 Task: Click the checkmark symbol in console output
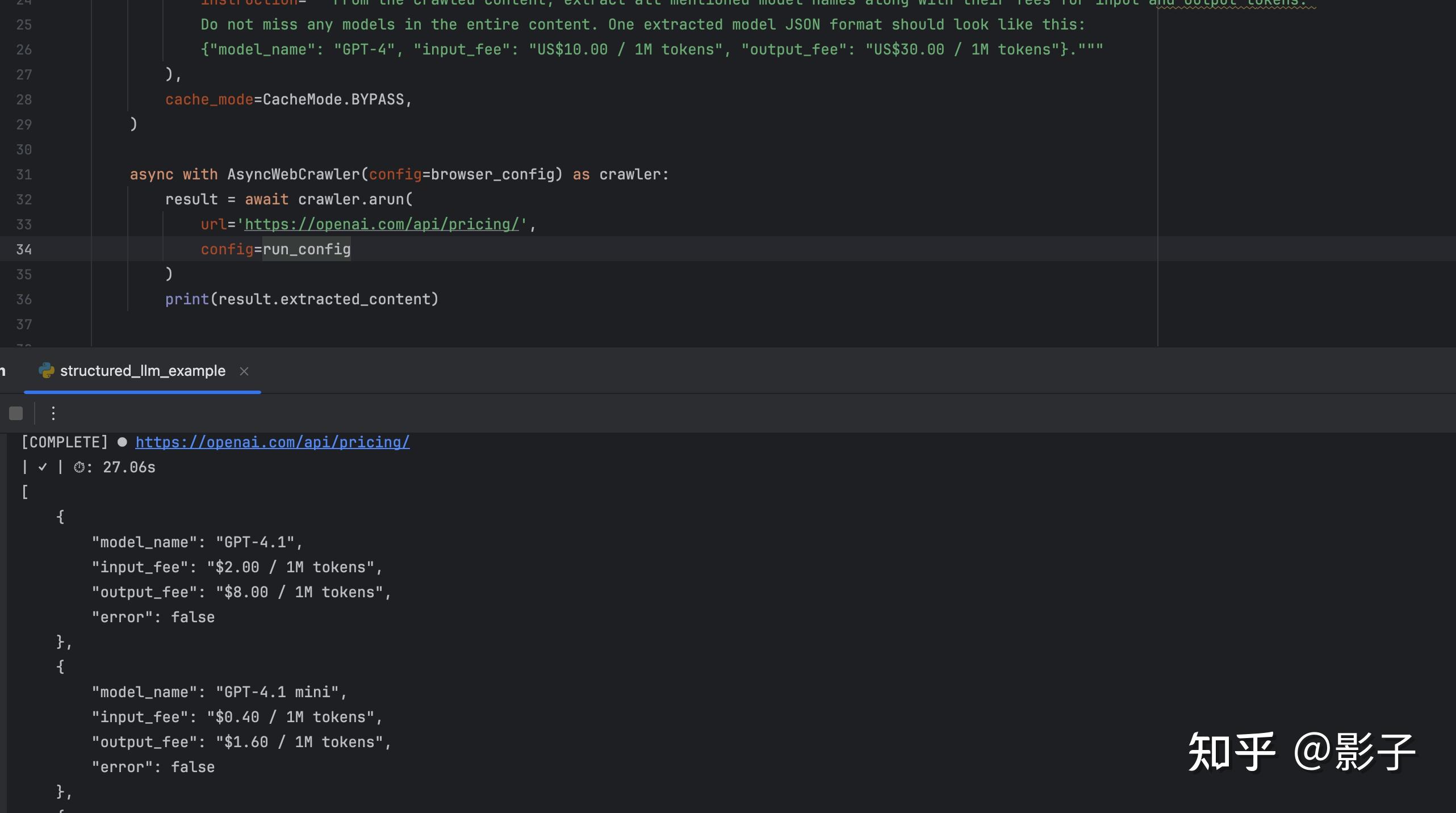pyautogui.click(x=43, y=467)
